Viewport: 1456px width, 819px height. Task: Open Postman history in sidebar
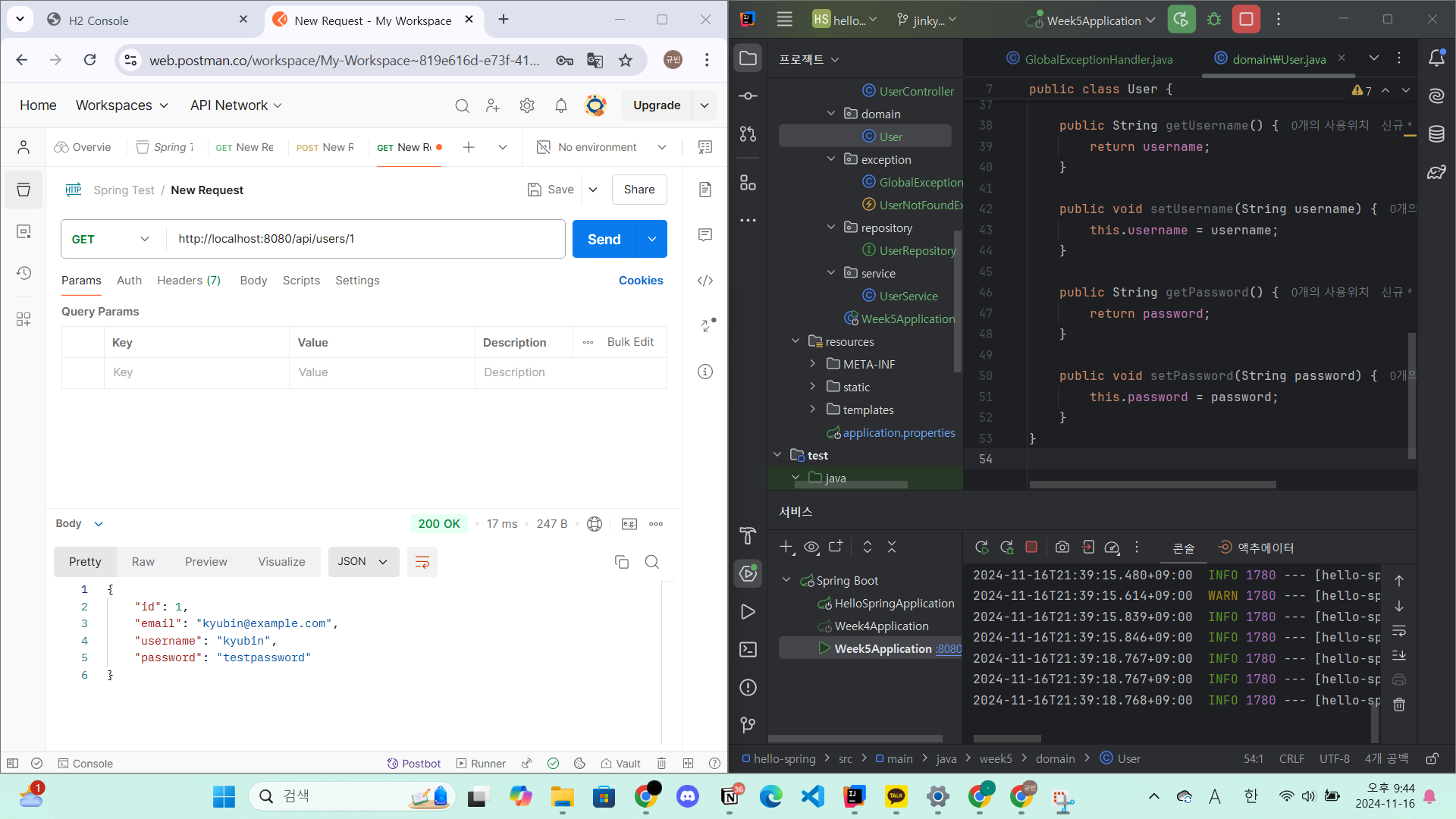click(x=24, y=273)
